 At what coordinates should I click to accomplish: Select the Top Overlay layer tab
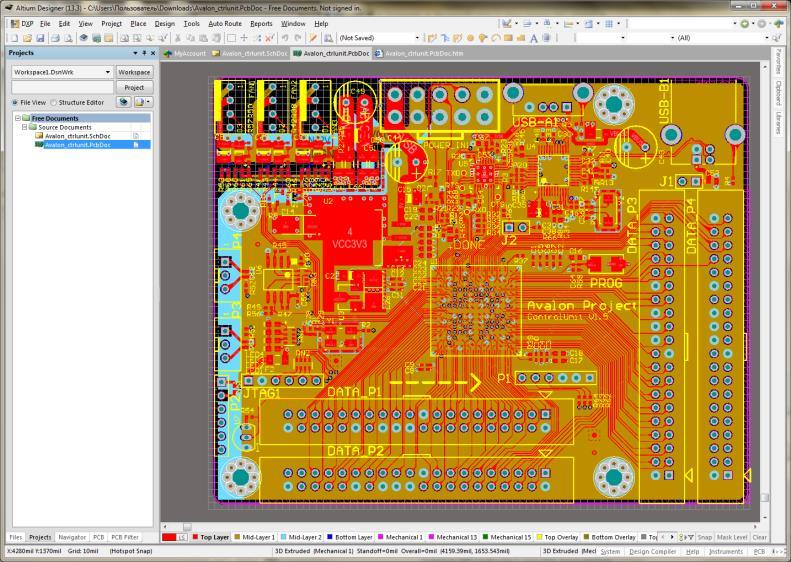pyautogui.click(x=557, y=537)
